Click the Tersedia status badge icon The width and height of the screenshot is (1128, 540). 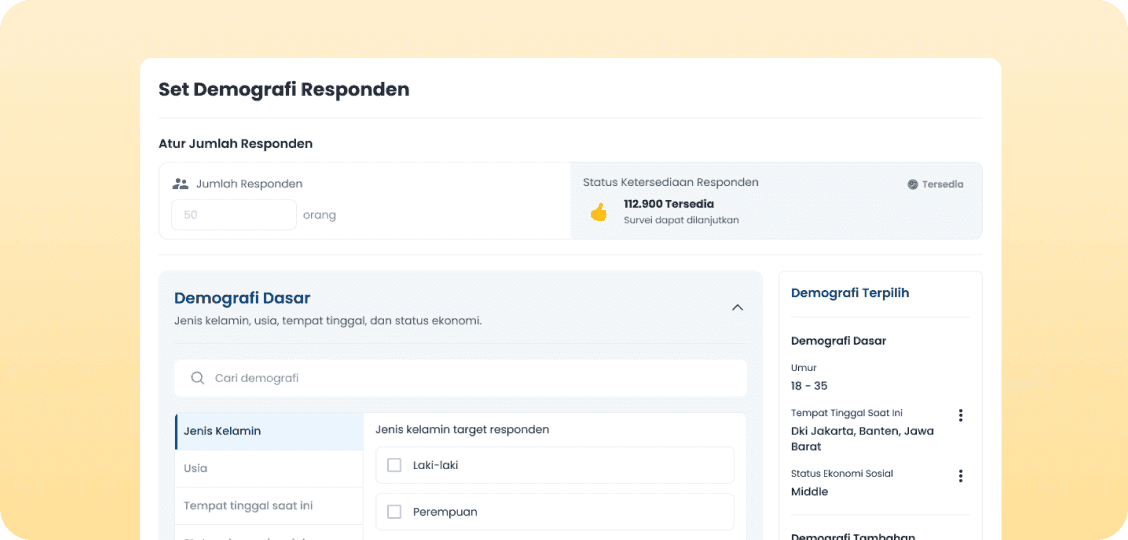click(x=913, y=184)
